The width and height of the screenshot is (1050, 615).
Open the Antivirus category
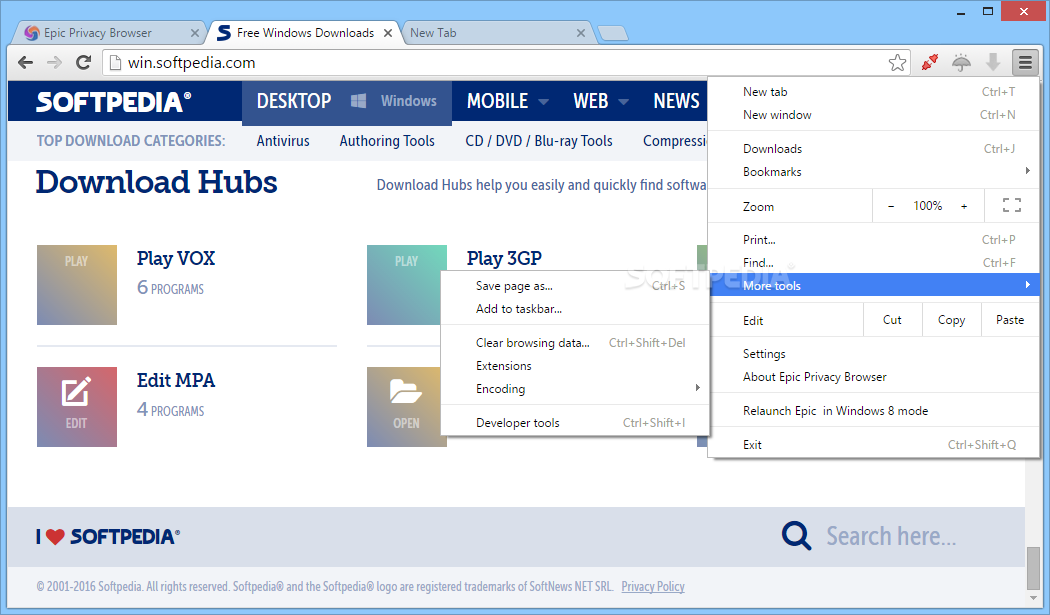coord(283,141)
